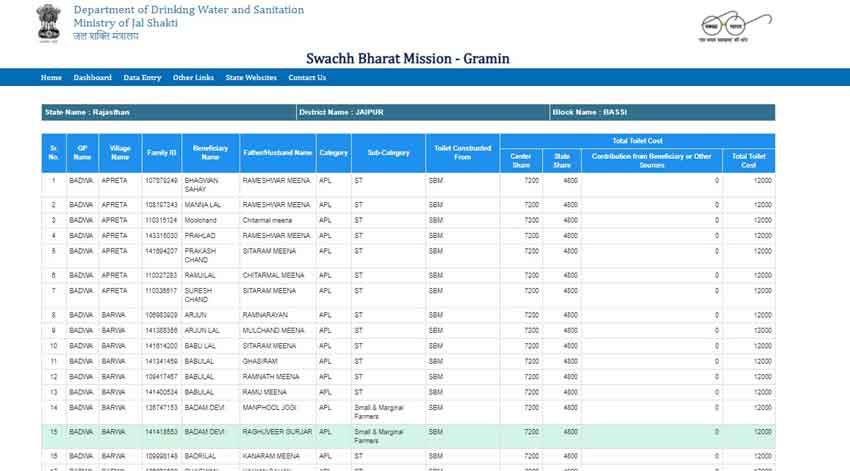Click father name MULCHAND MEENA in row 9
Viewport: 850px width, 471px height.
tap(273, 331)
